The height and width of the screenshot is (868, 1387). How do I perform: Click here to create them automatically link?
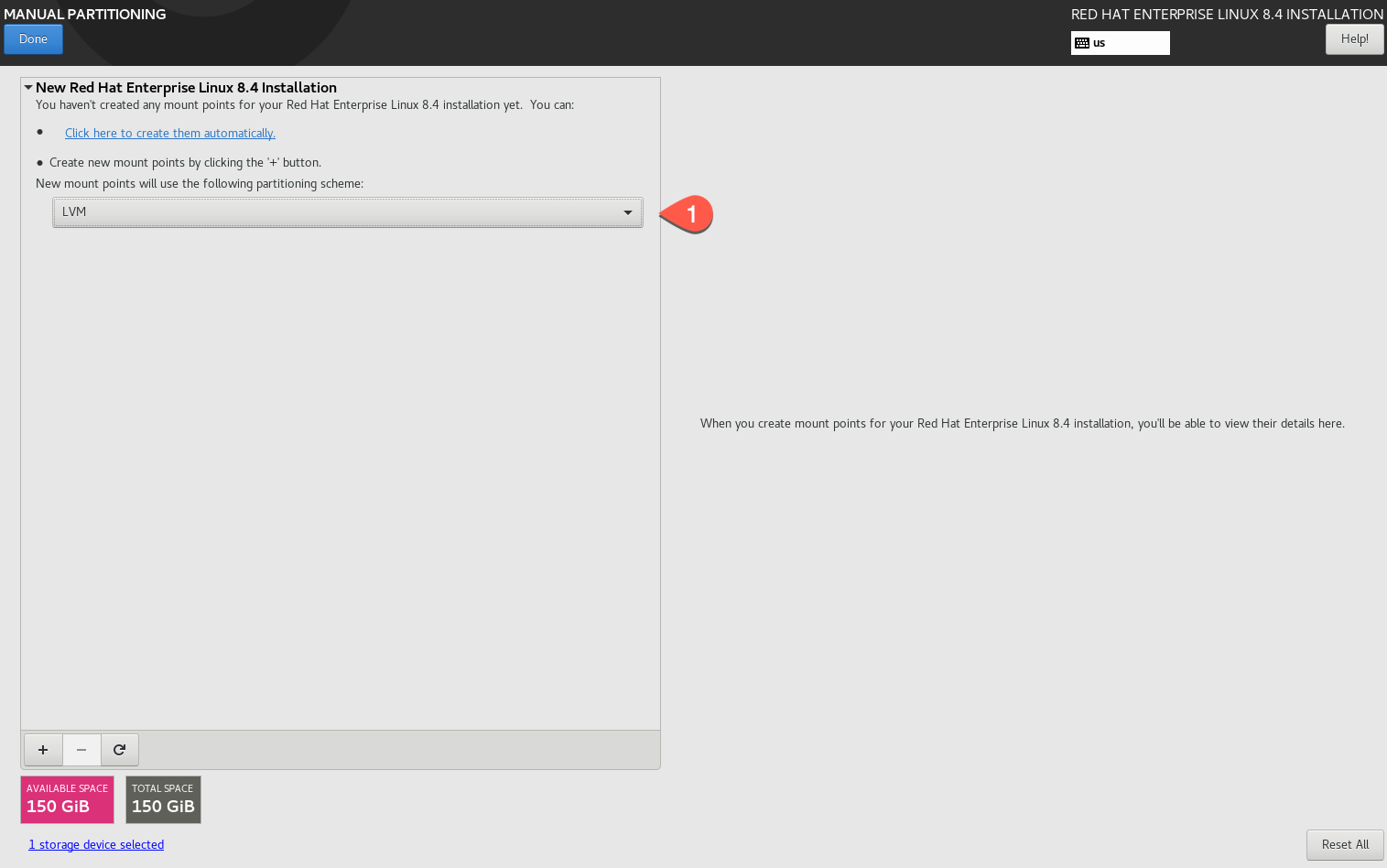[x=169, y=134]
